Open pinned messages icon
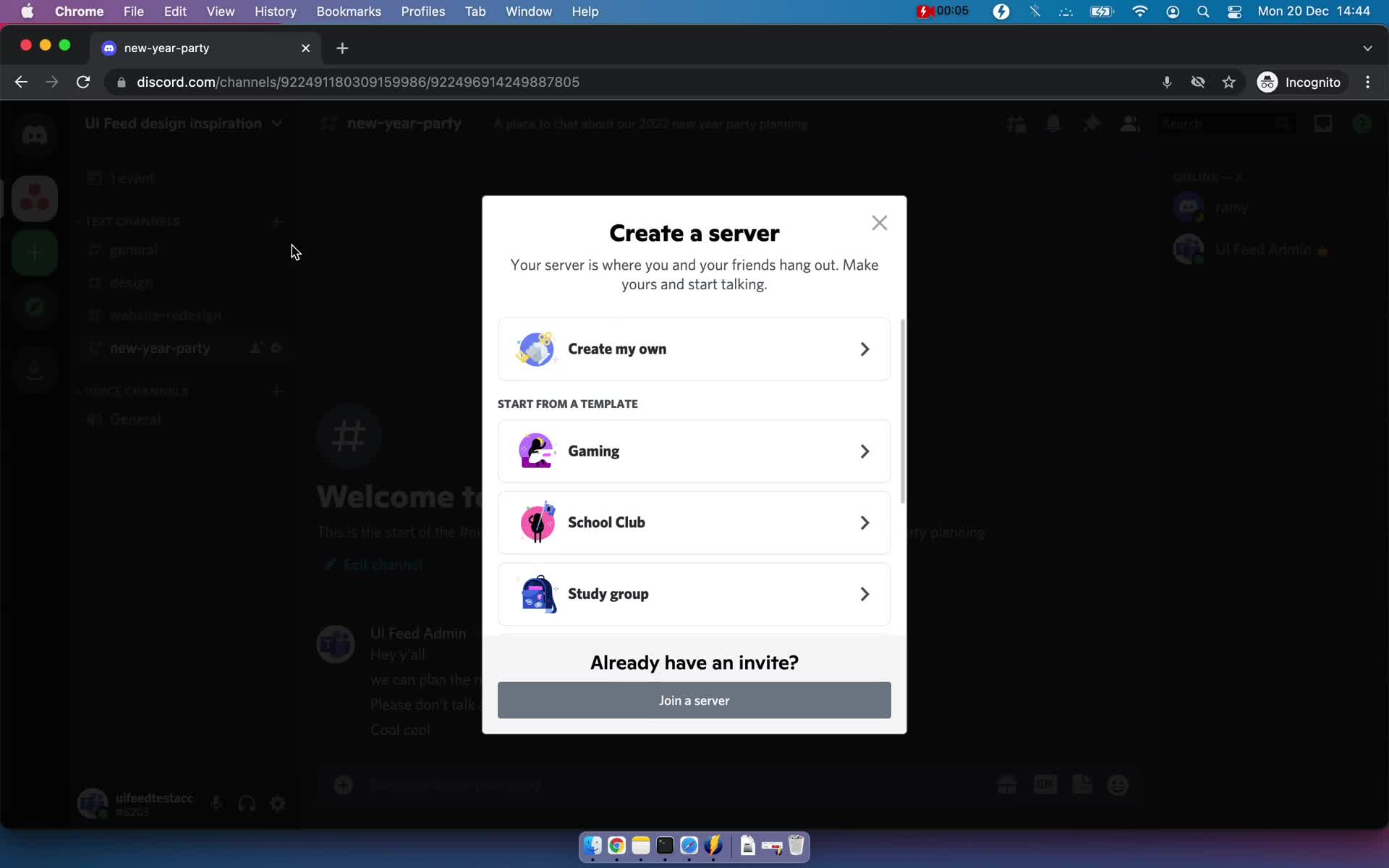The width and height of the screenshot is (1389, 868). point(1092,124)
